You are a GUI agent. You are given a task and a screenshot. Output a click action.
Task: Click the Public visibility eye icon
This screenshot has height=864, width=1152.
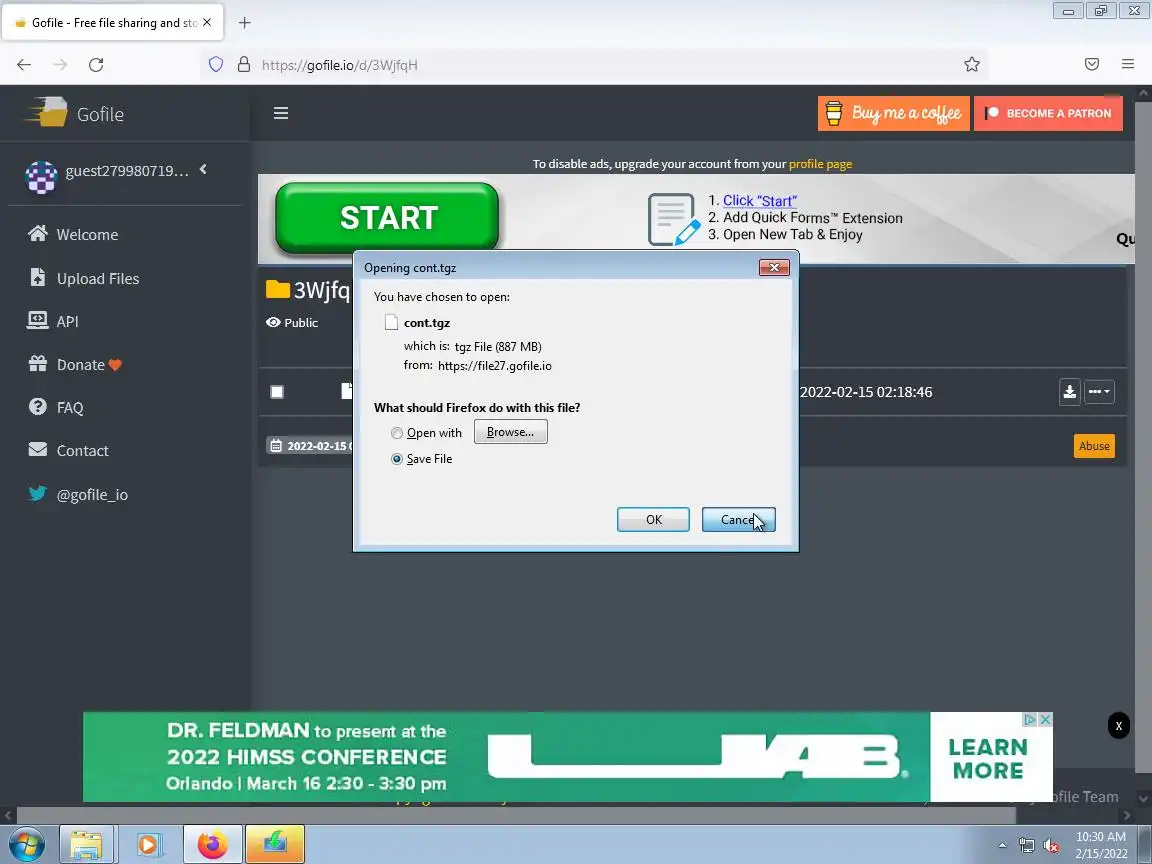[273, 323]
